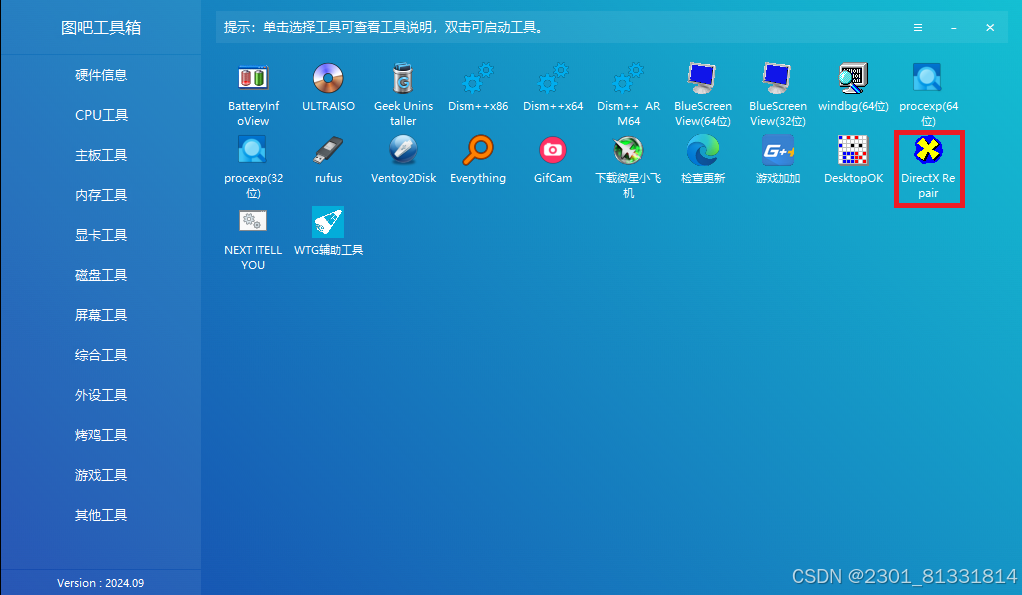Select the NEXT ITELL YOU icon

tap(253, 222)
